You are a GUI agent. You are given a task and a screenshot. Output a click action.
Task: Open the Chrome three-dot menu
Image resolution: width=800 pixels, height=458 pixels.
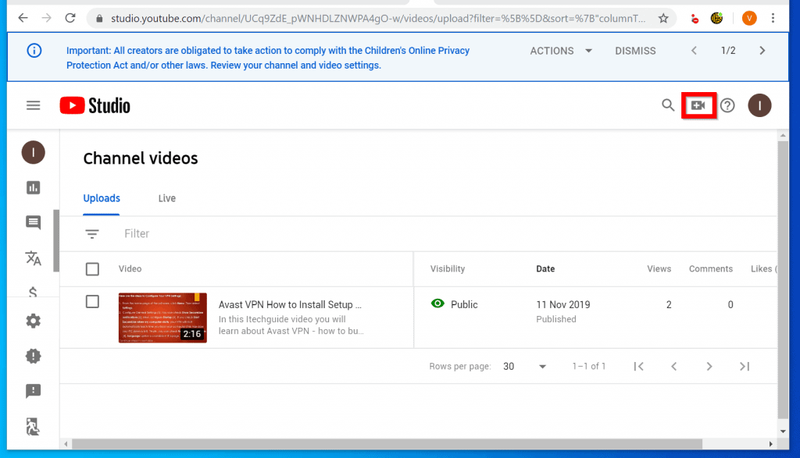pyautogui.click(x=773, y=18)
